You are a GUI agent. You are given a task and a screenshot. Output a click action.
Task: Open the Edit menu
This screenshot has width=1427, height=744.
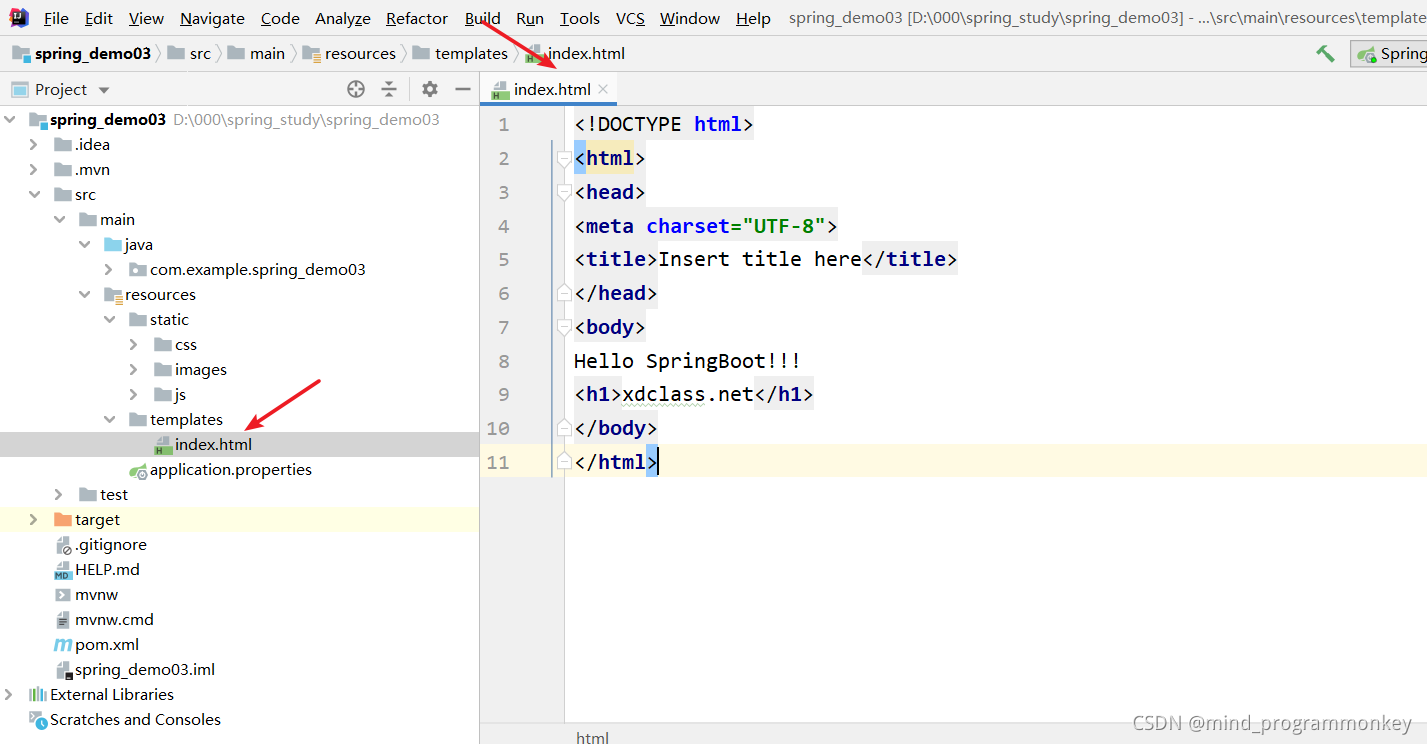click(98, 18)
